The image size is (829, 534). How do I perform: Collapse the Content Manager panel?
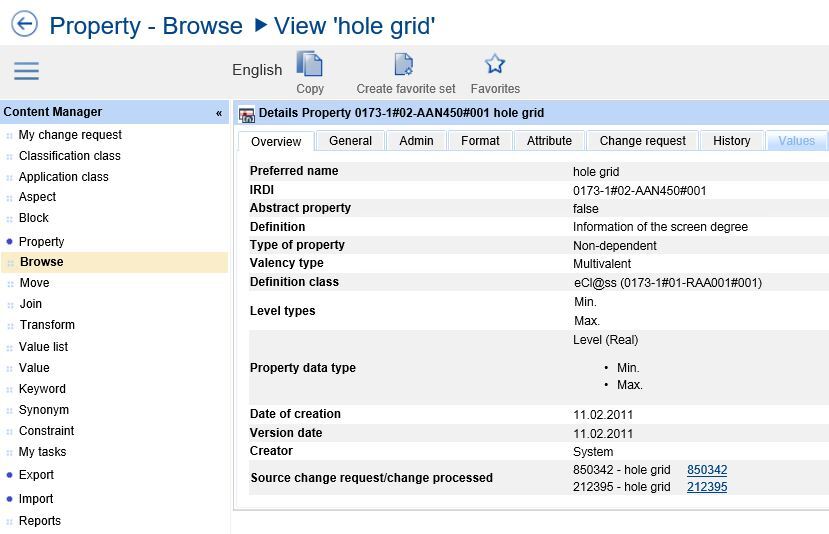coord(219,113)
